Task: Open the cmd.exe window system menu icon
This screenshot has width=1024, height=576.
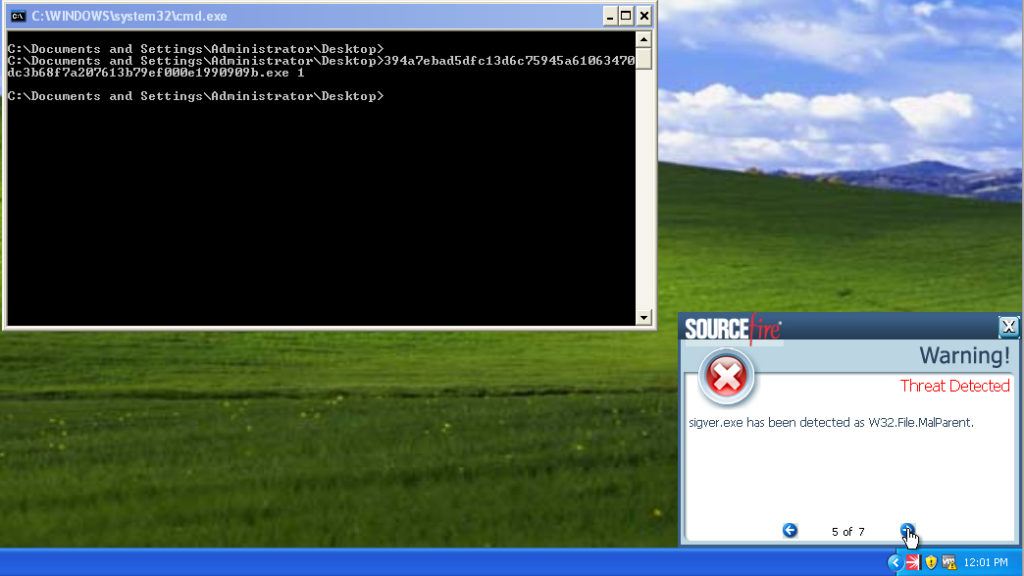Action: click(x=18, y=16)
